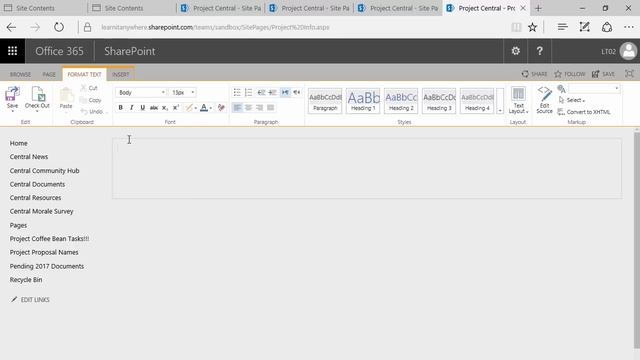This screenshot has width=640, height=360.
Task: Switch to the BROWSE ribbon tab
Action: click(20, 74)
